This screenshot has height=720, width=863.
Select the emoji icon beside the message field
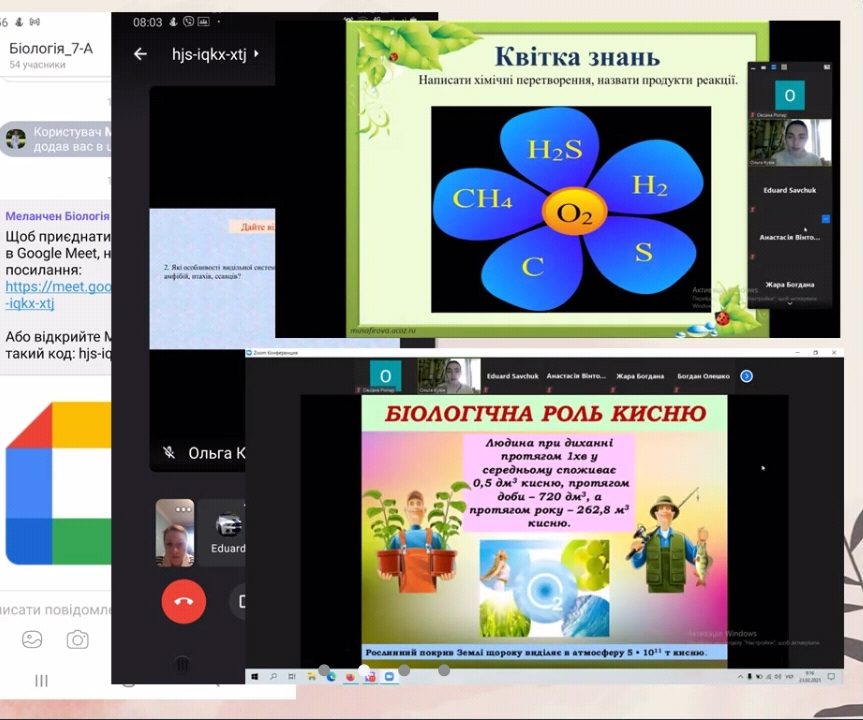pos(33,639)
